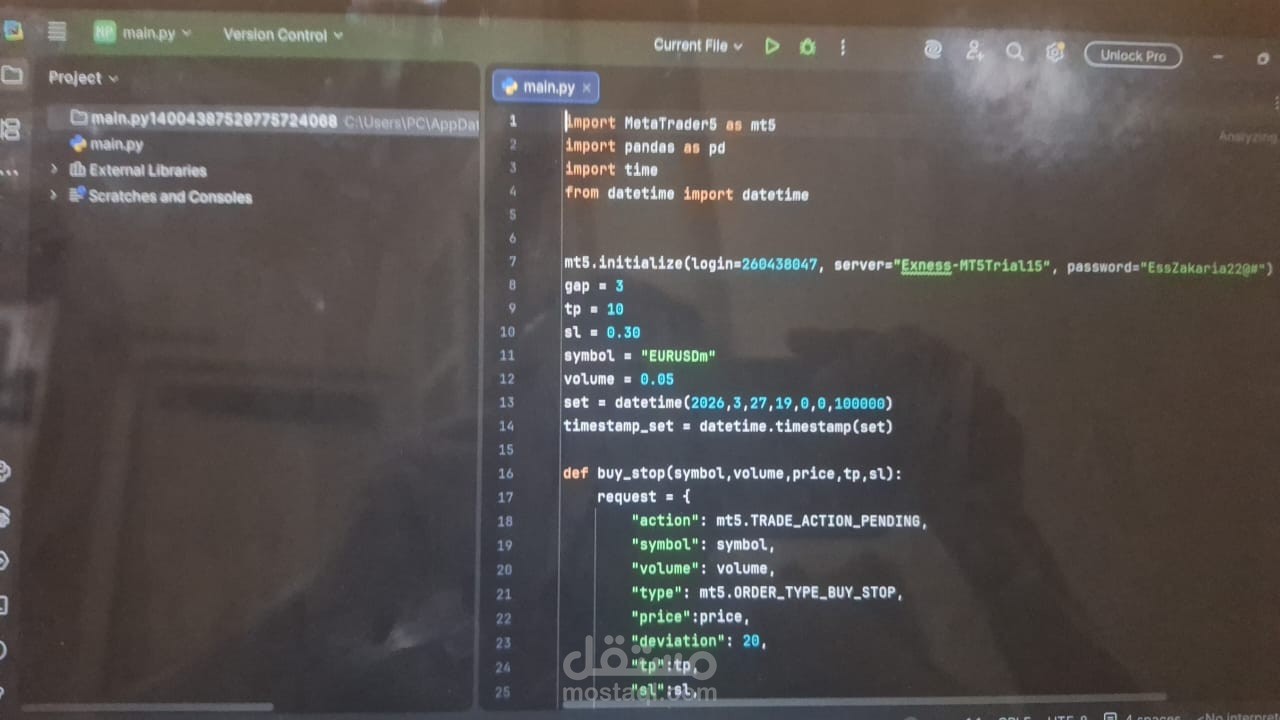Close the main.py editor tab
Screen dimensions: 1280x720
[x=587, y=88]
